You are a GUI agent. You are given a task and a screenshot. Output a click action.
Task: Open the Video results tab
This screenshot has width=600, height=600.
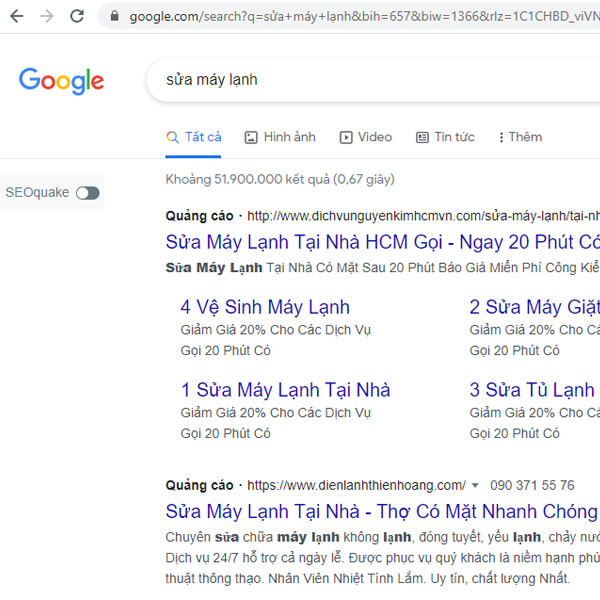pyautogui.click(x=366, y=137)
